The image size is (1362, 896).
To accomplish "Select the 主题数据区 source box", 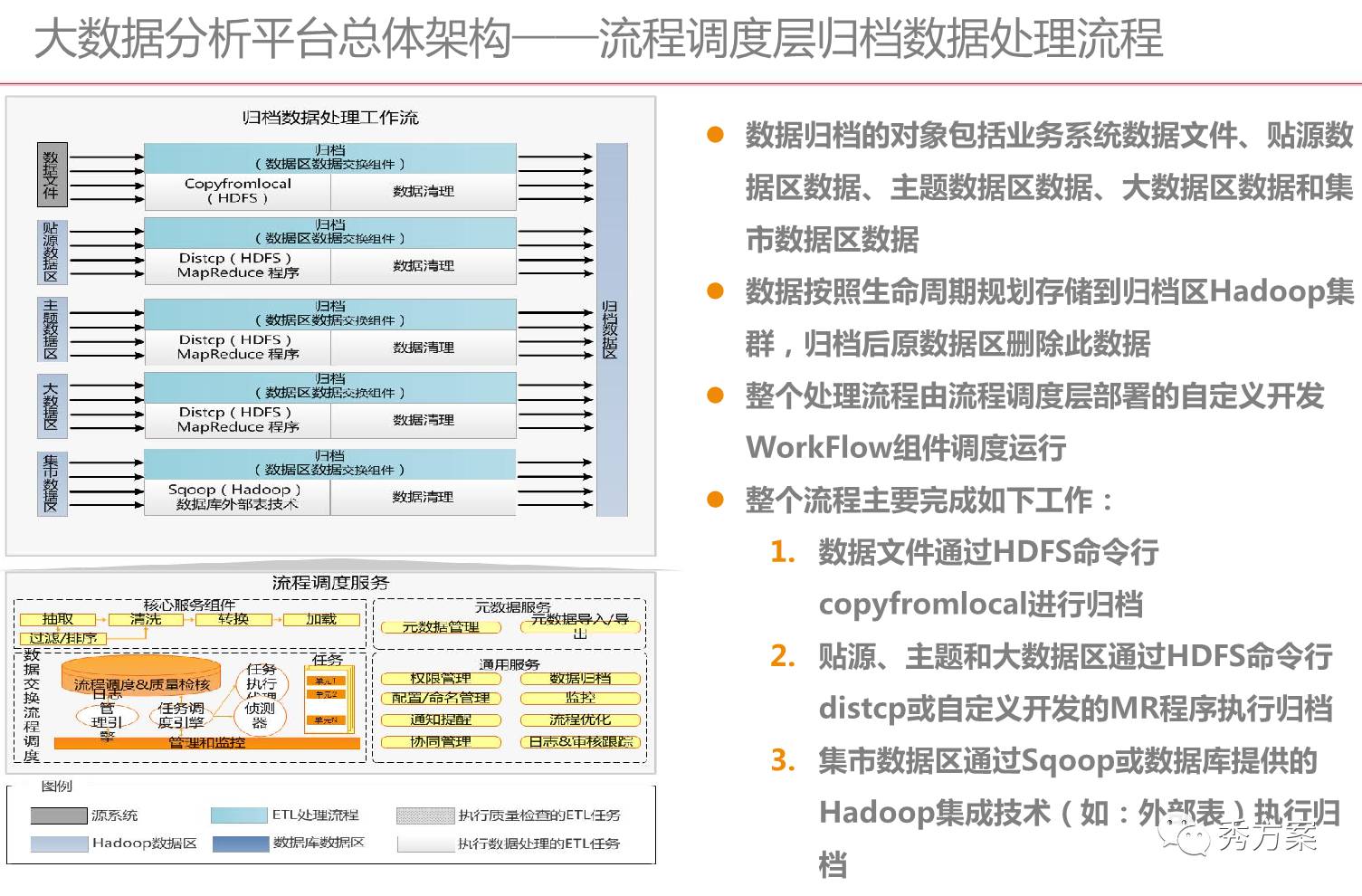I will [51, 330].
